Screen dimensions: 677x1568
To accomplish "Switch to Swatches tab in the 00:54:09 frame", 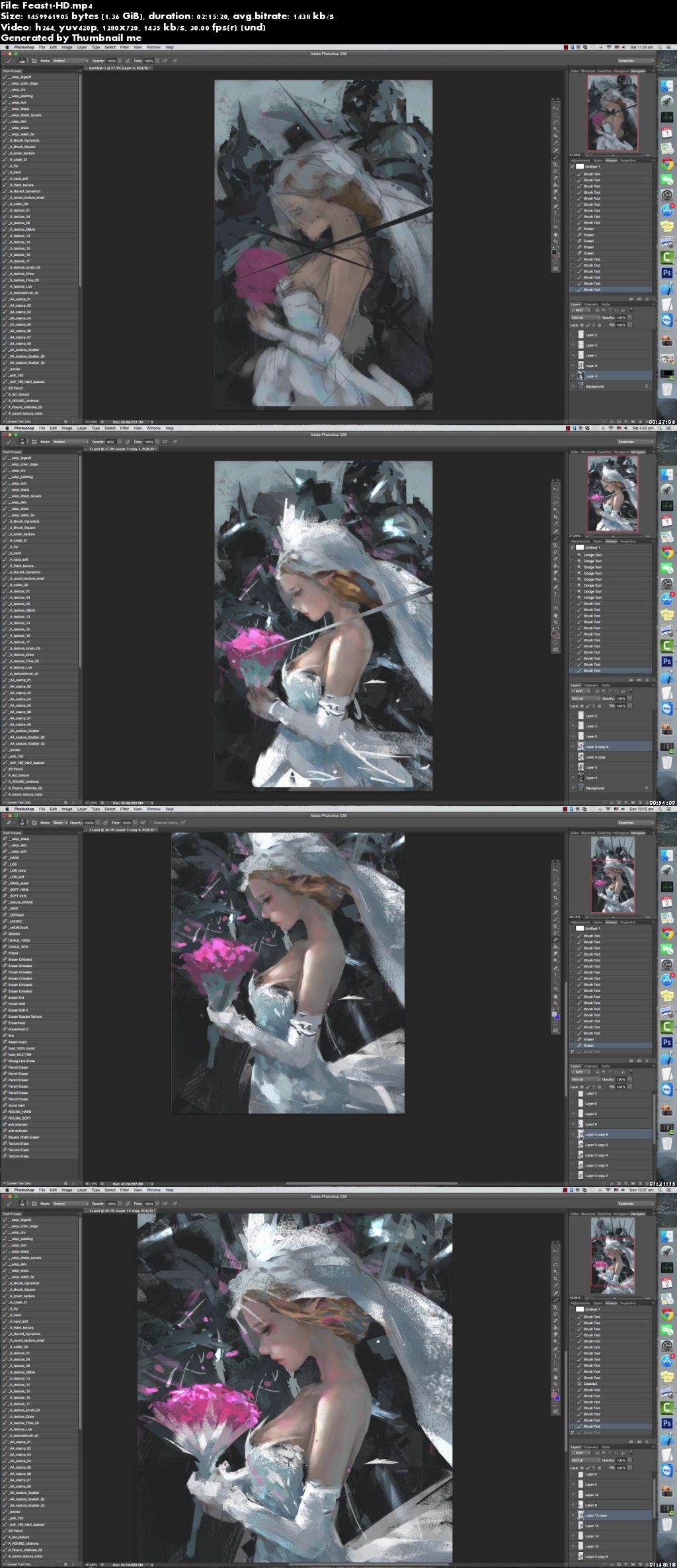I will pyautogui.click(x=604, y=452).
